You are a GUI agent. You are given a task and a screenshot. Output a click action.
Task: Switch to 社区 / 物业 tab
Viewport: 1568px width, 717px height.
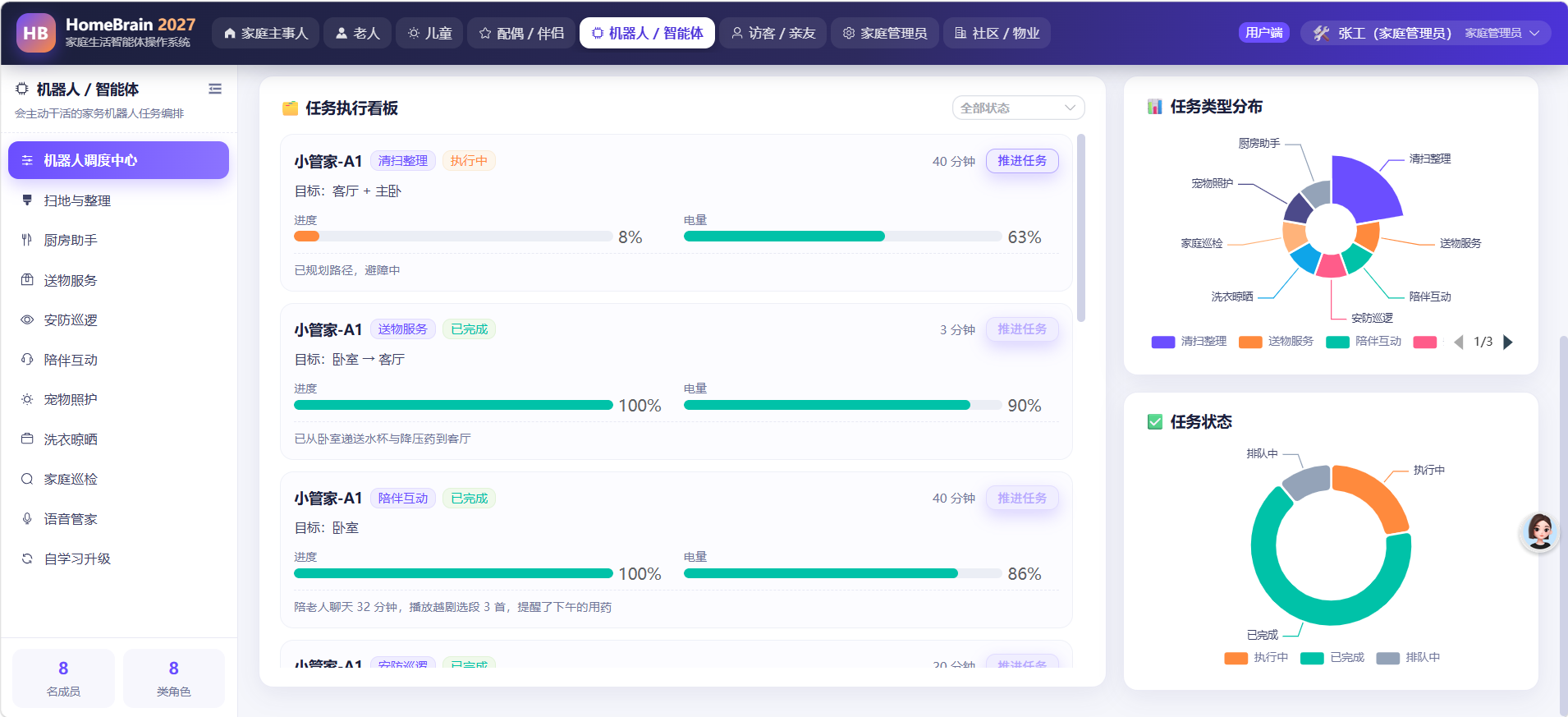pos(997,33)
